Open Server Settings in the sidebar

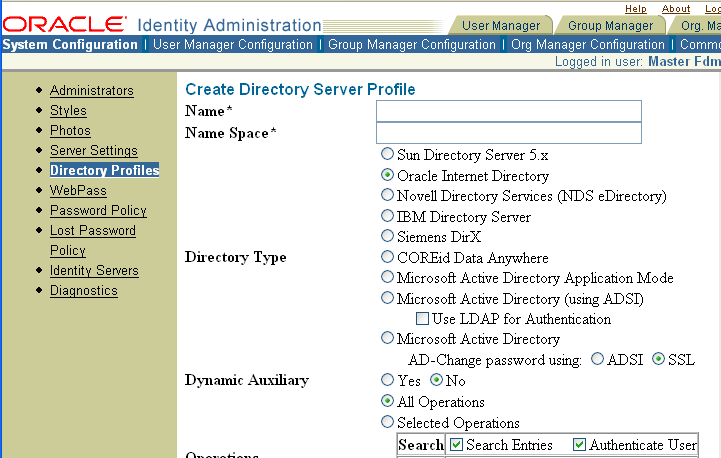pos(94,150)
